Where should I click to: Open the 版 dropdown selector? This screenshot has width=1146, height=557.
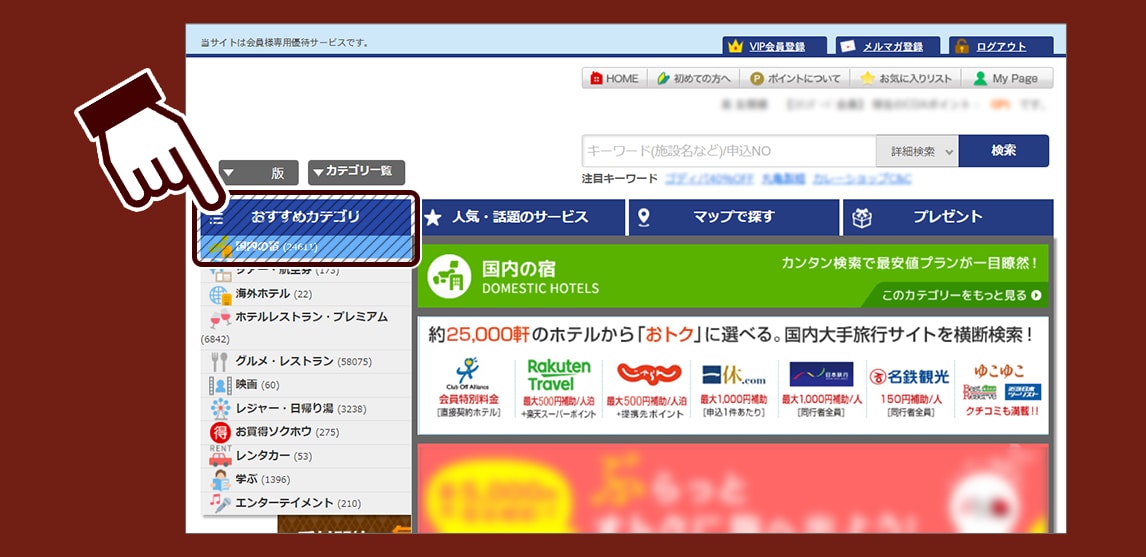point(258,173)
